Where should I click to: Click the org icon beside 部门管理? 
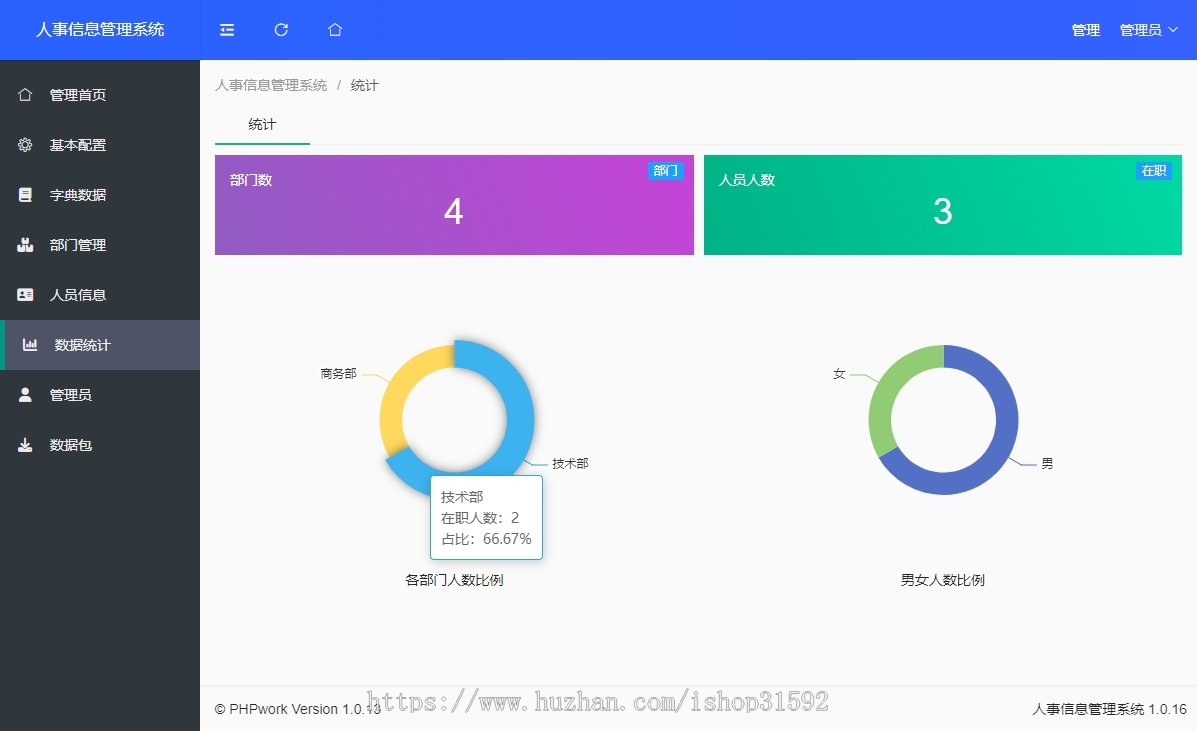[25, 245]
